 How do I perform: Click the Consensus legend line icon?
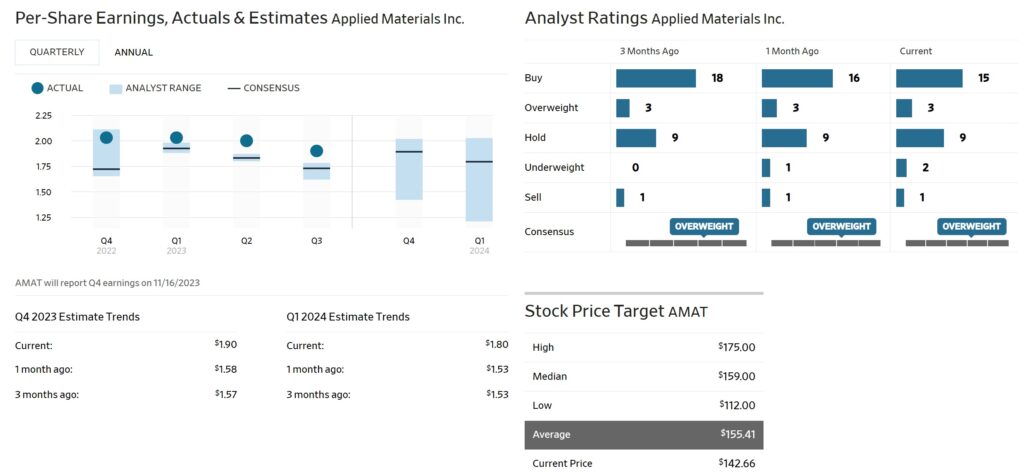pos(234,88)
